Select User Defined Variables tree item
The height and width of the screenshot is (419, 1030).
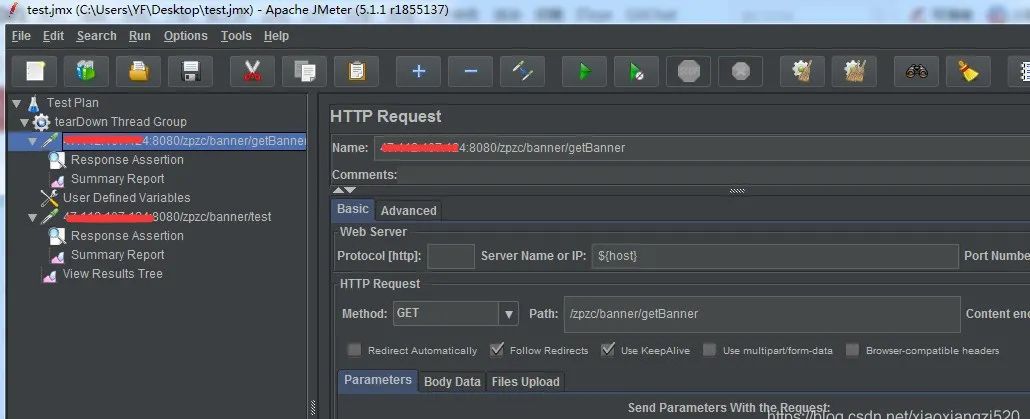tap(126, 198)
